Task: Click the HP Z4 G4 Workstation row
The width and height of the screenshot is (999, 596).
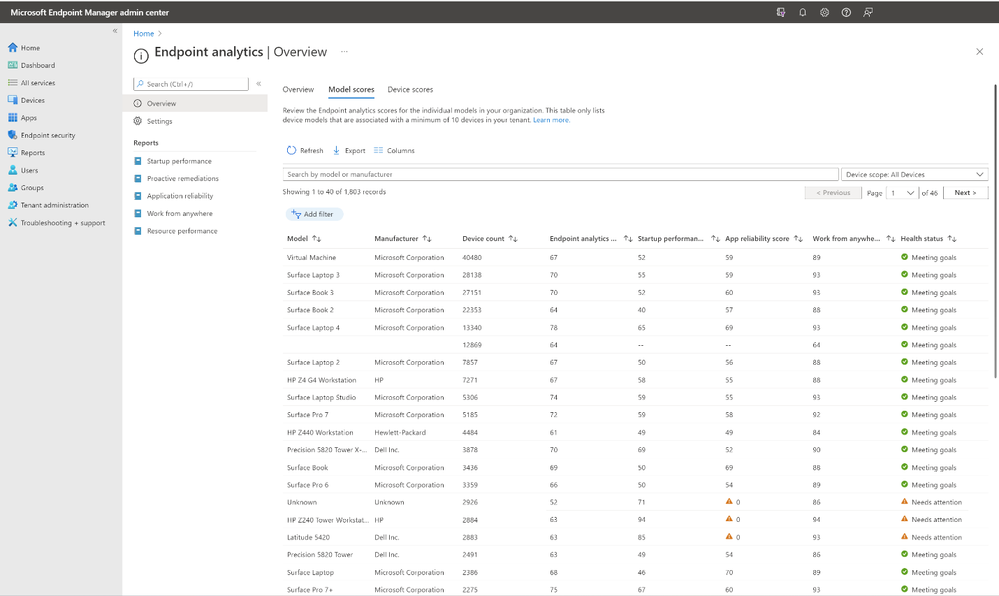Action: [x=635, y=380]
